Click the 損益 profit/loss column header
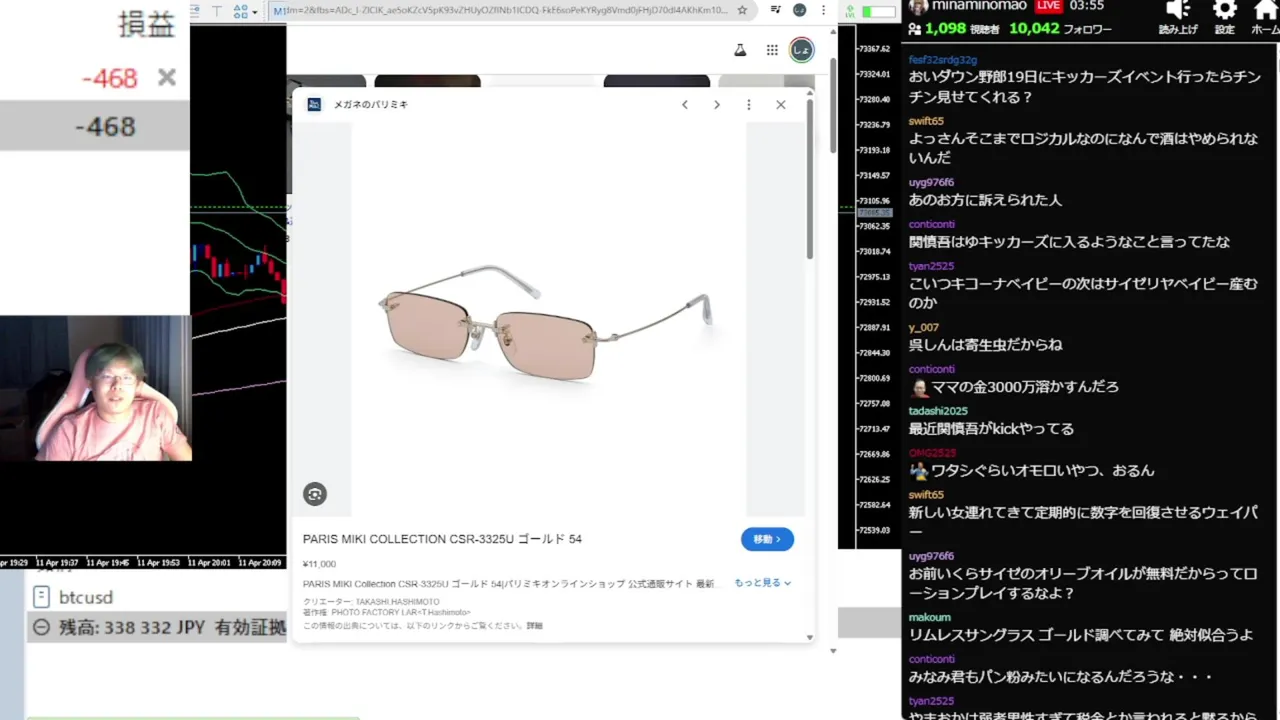 pos(146,25)
